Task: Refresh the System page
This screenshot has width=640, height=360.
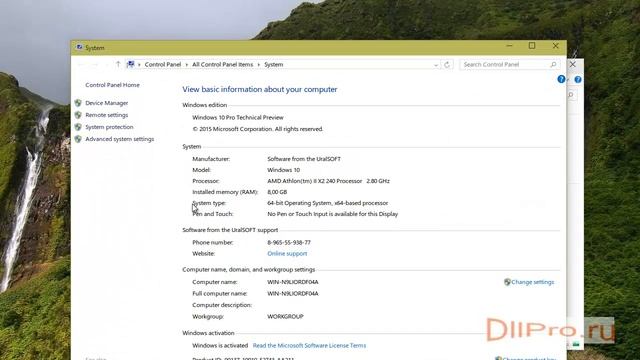Action: pos(447,64)
